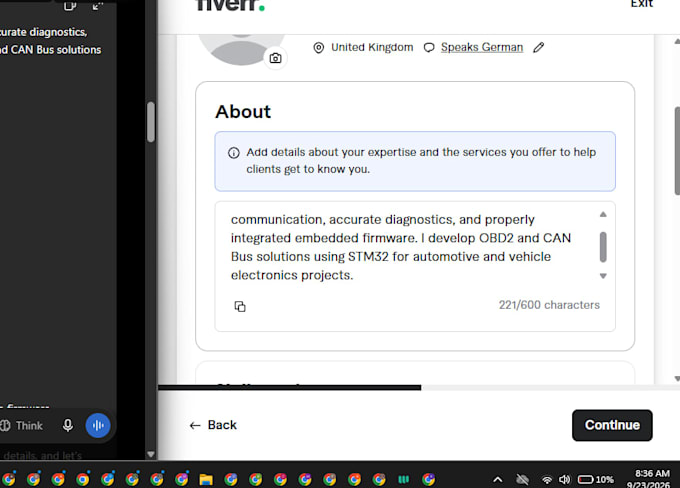Screen dimensions: 680x488
Task: Open the Wi-Fi network flyout
Action: [547, 480]
